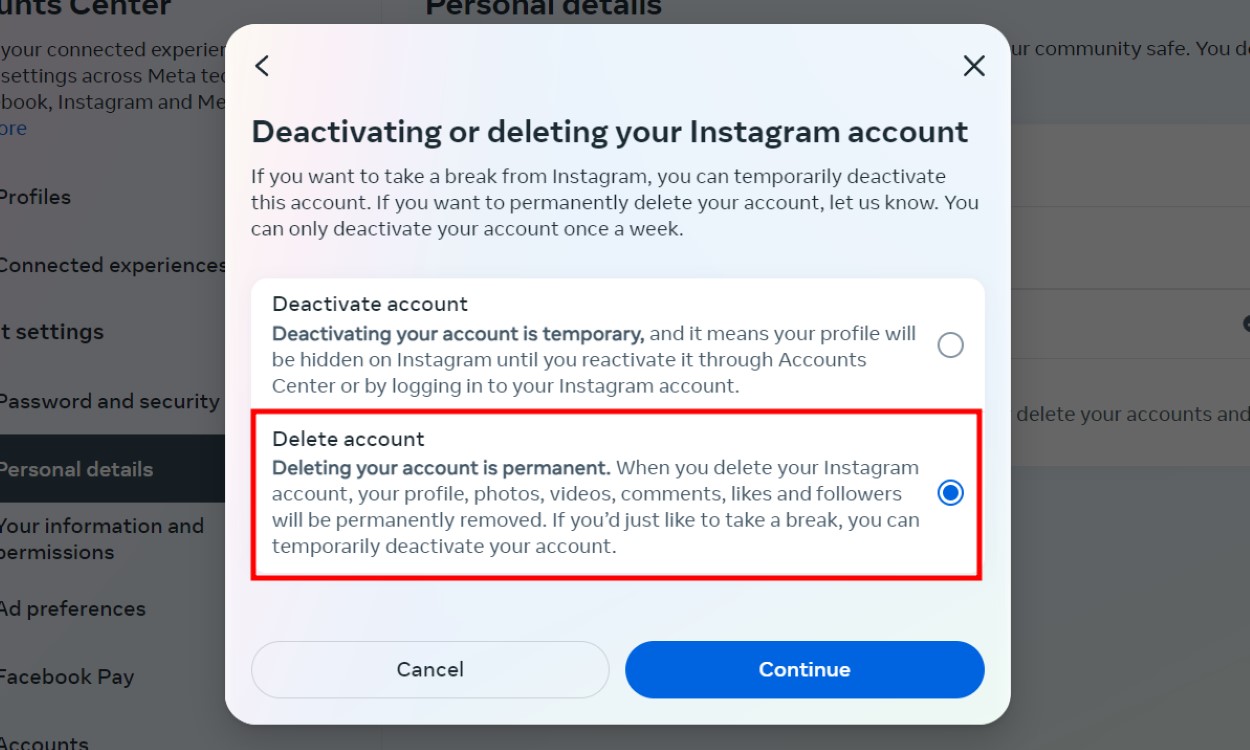This screenshot has height=750, width=1250.
Task: Choose permanent deletion of your Instagram account
Action: 950,493
